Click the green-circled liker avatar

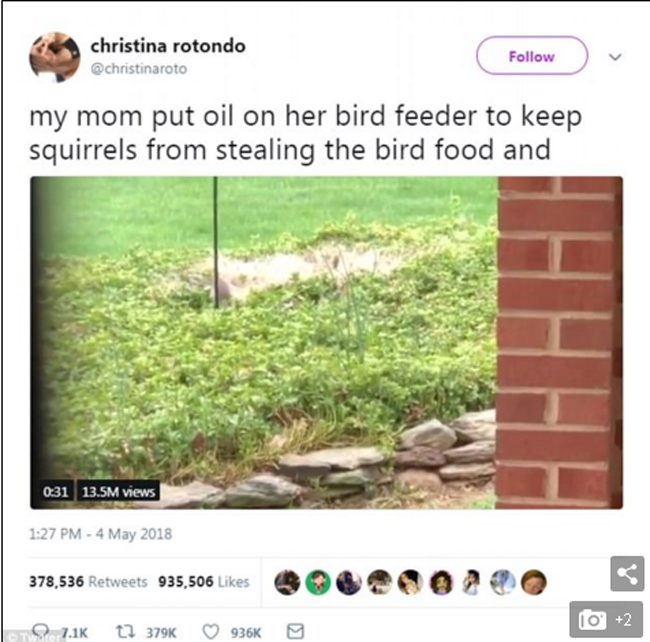(318, 583)
